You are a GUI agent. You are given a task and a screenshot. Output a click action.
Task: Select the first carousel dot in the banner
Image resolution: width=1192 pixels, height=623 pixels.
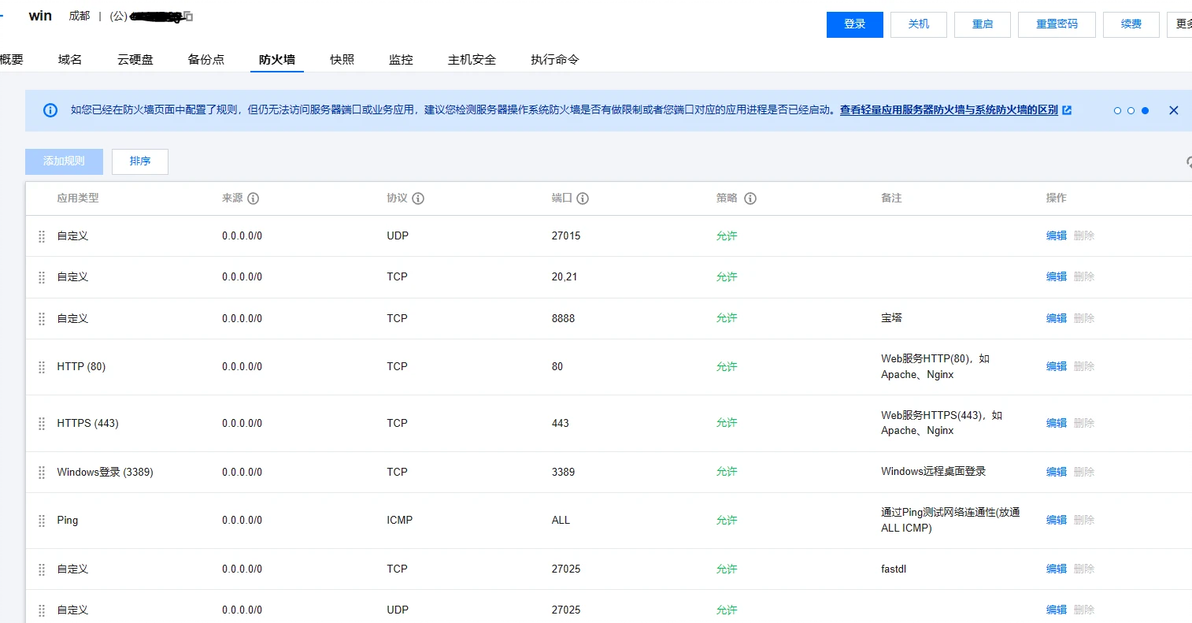[1118, 111]
